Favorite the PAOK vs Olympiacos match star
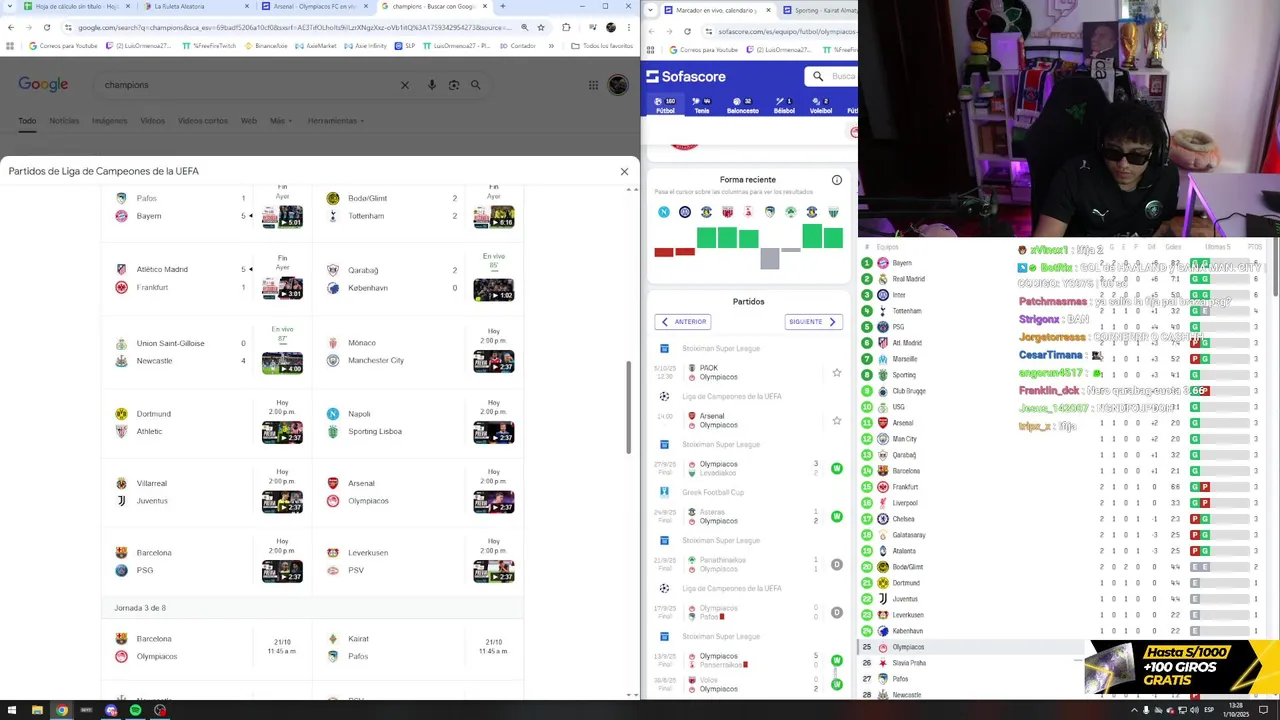Screen dimensions: 1280x720 (x=837, y=373)
